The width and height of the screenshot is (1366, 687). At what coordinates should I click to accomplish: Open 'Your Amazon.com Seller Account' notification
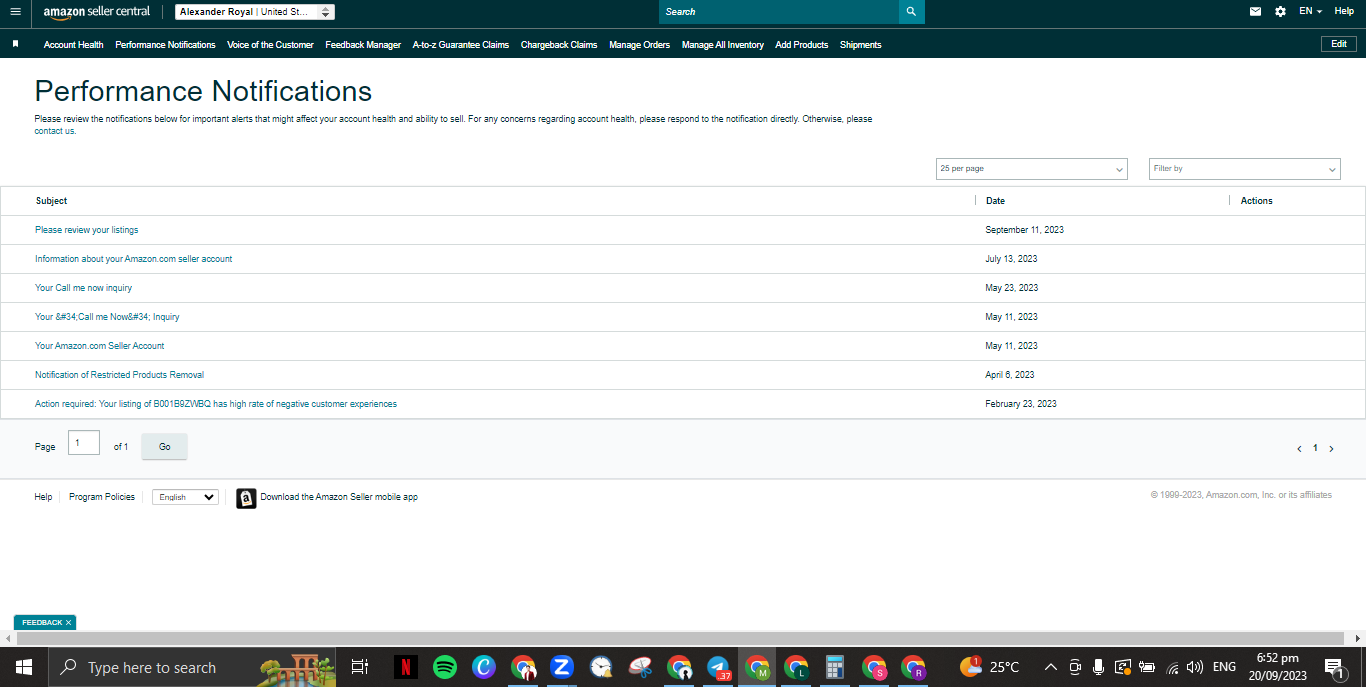[x=100, y=346]
